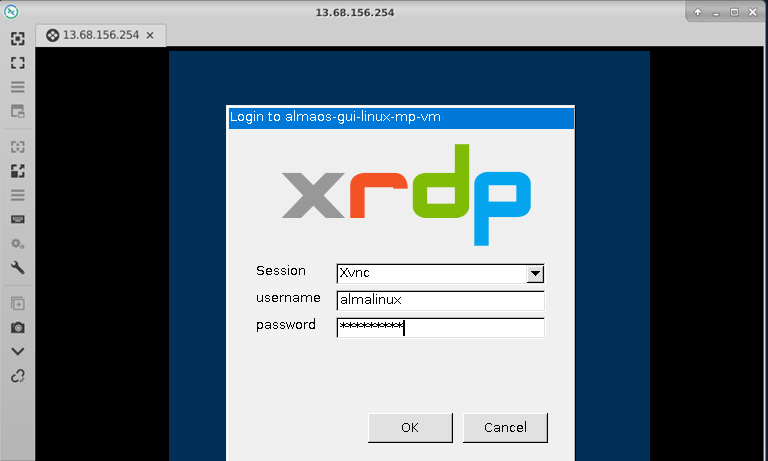Toggle scaled mode with the expand-arrows icon
Image resolution: width=768 pixels, height=461 pixels.
18,171
